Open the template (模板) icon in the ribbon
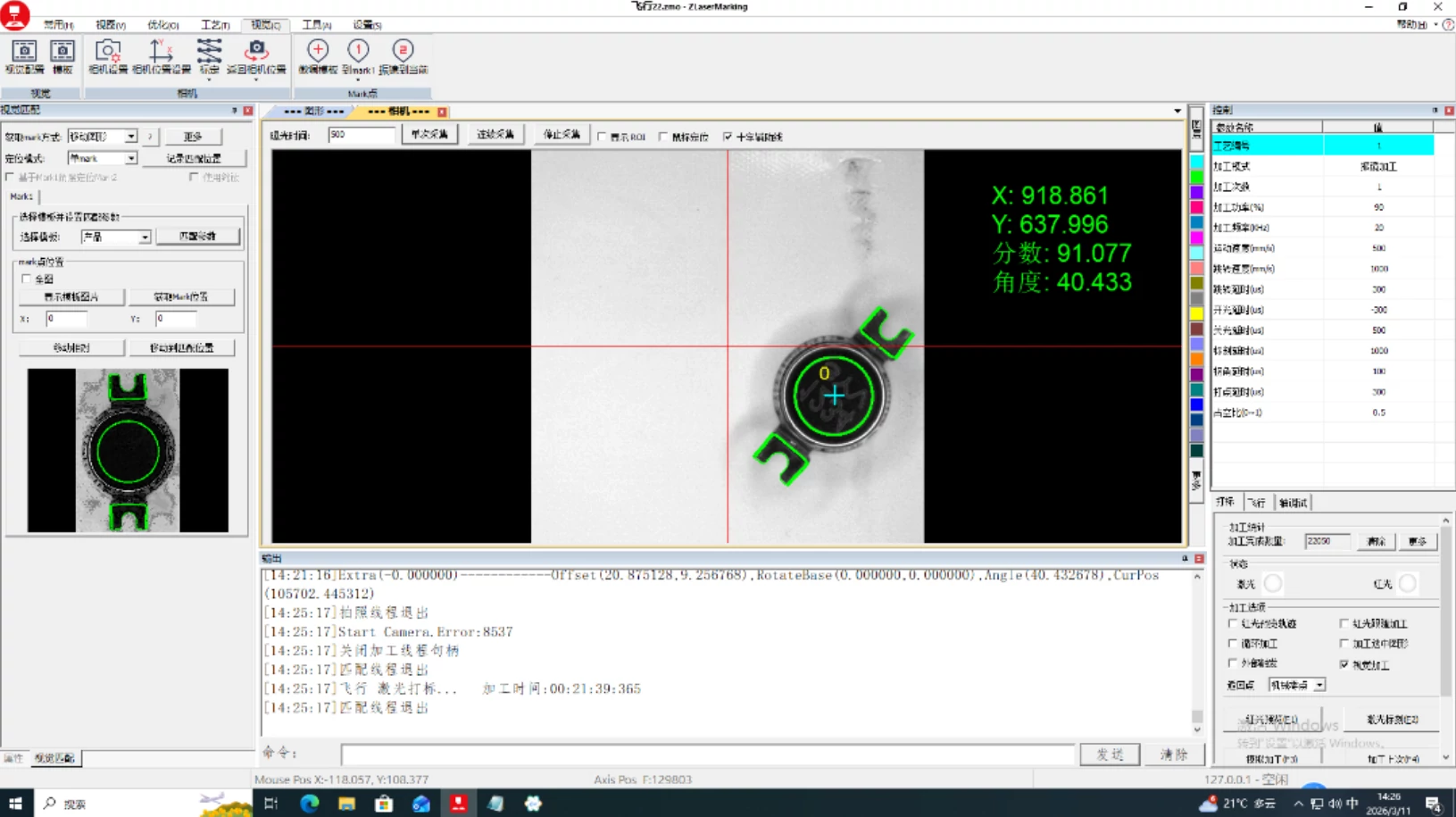Viewport: 1456px width, 817px height. (62, 56)
